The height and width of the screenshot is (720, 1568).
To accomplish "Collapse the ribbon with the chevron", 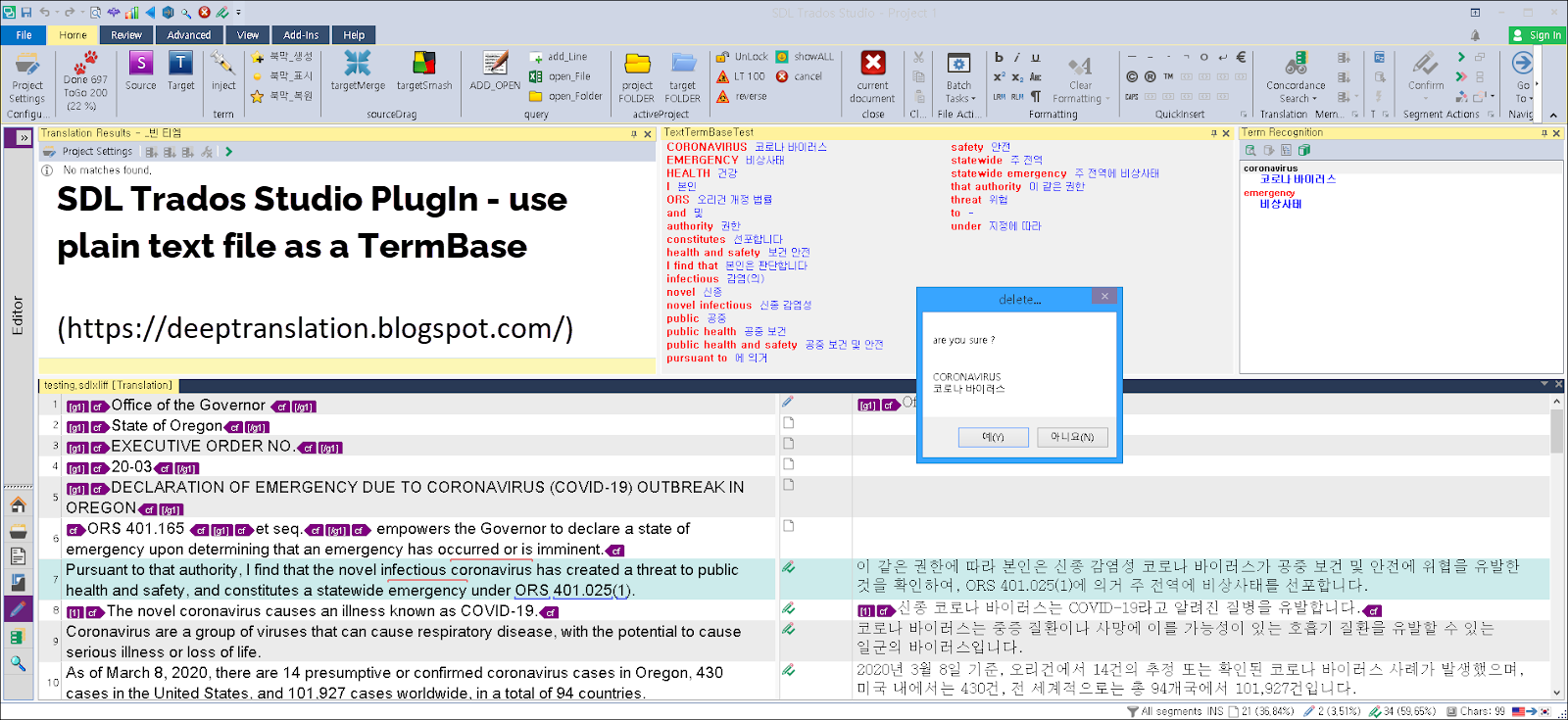I will [x=1553, y=115].
